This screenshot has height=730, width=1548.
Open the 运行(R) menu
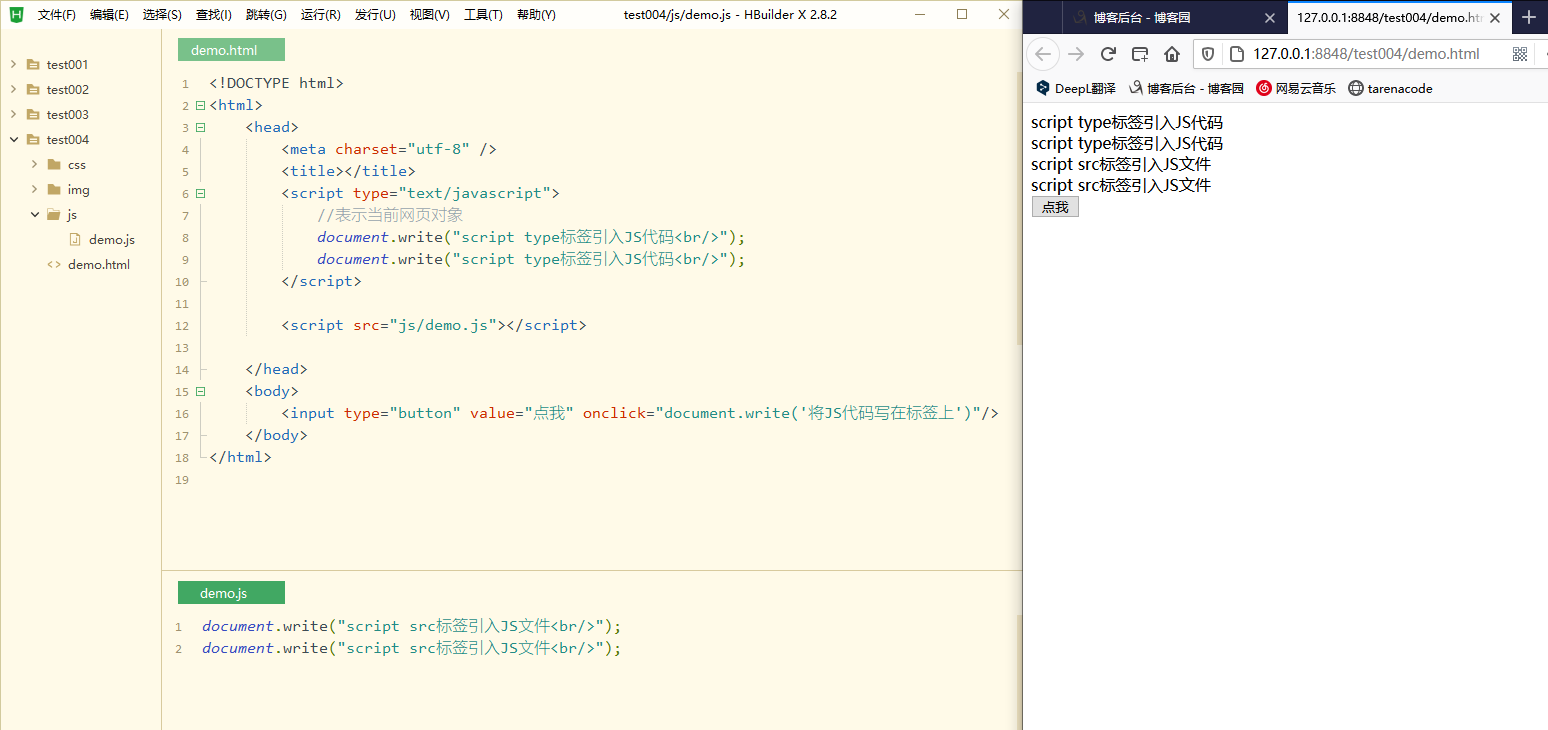321,15
